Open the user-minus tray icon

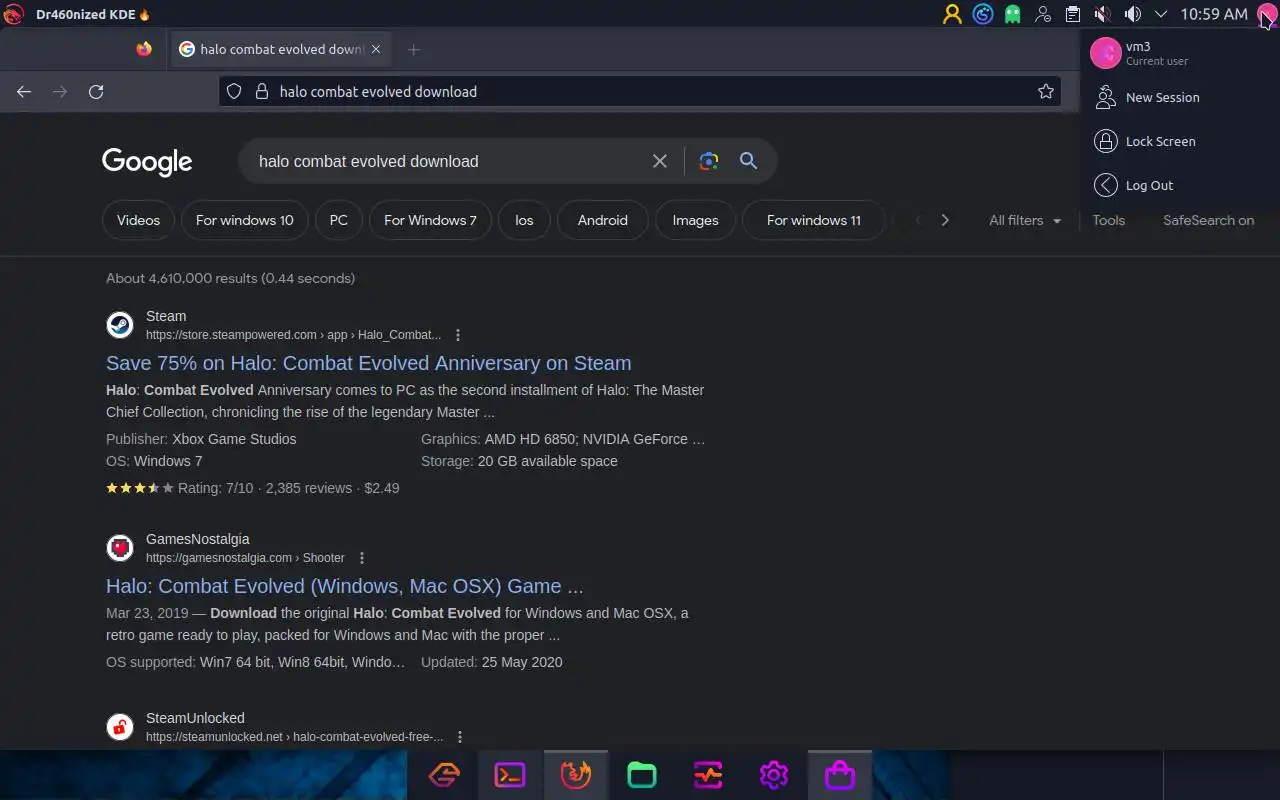pos(1043,14)
